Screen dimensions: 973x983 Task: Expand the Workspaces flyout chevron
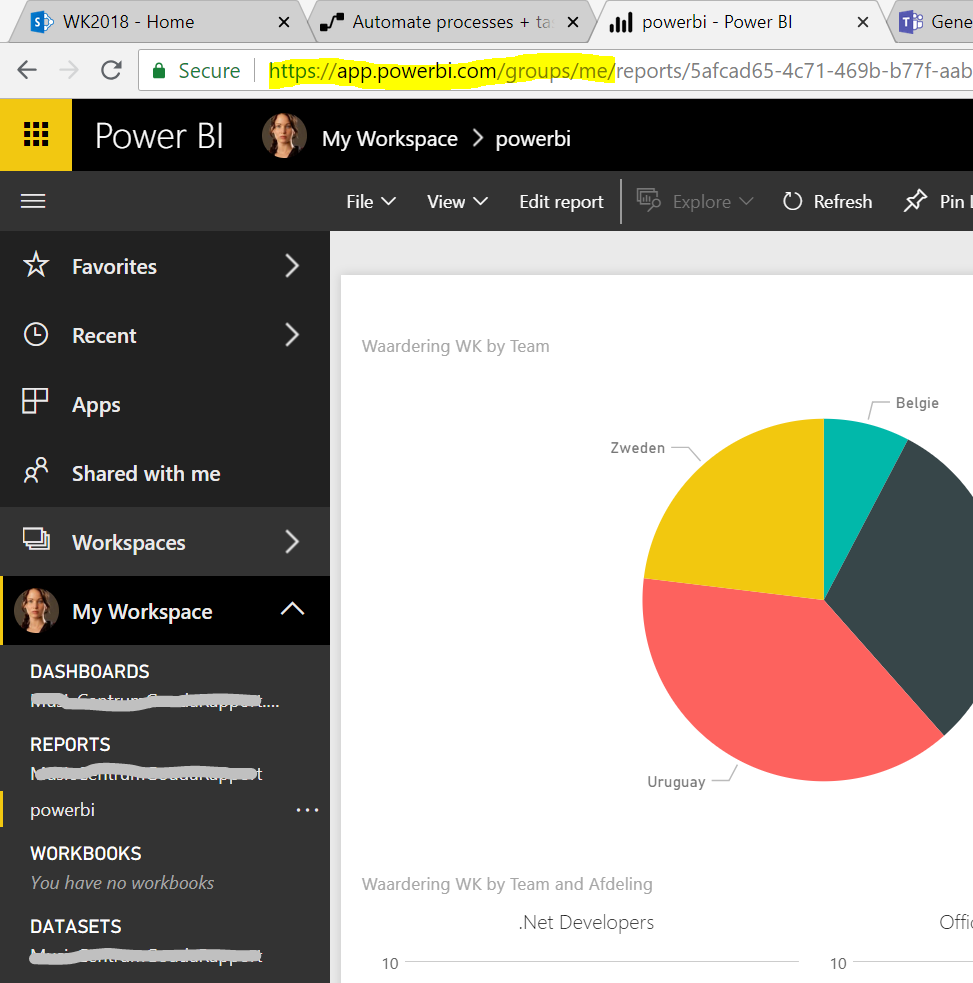coord(292,542)
